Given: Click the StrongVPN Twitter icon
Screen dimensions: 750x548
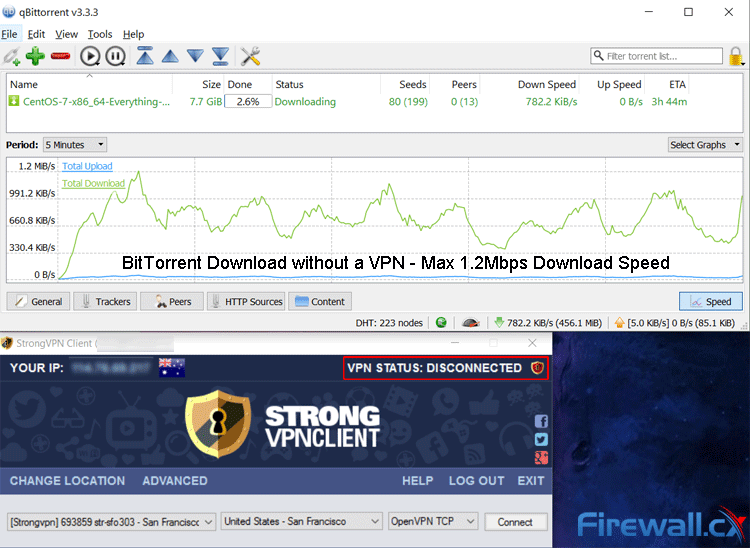Looking at the screenshot, I should pos(541,439).
